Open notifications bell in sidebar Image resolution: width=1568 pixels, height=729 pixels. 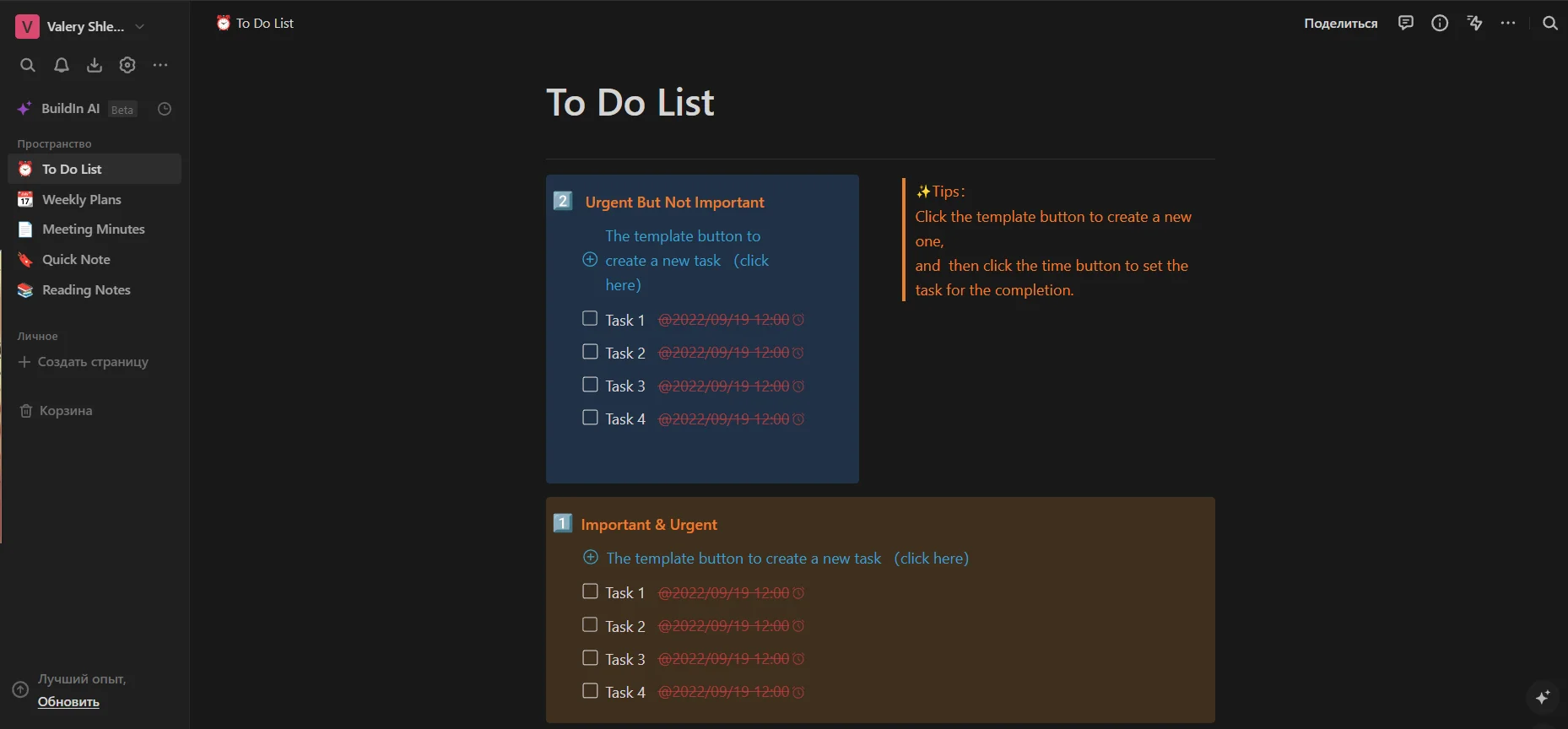[x=62, y=65]
